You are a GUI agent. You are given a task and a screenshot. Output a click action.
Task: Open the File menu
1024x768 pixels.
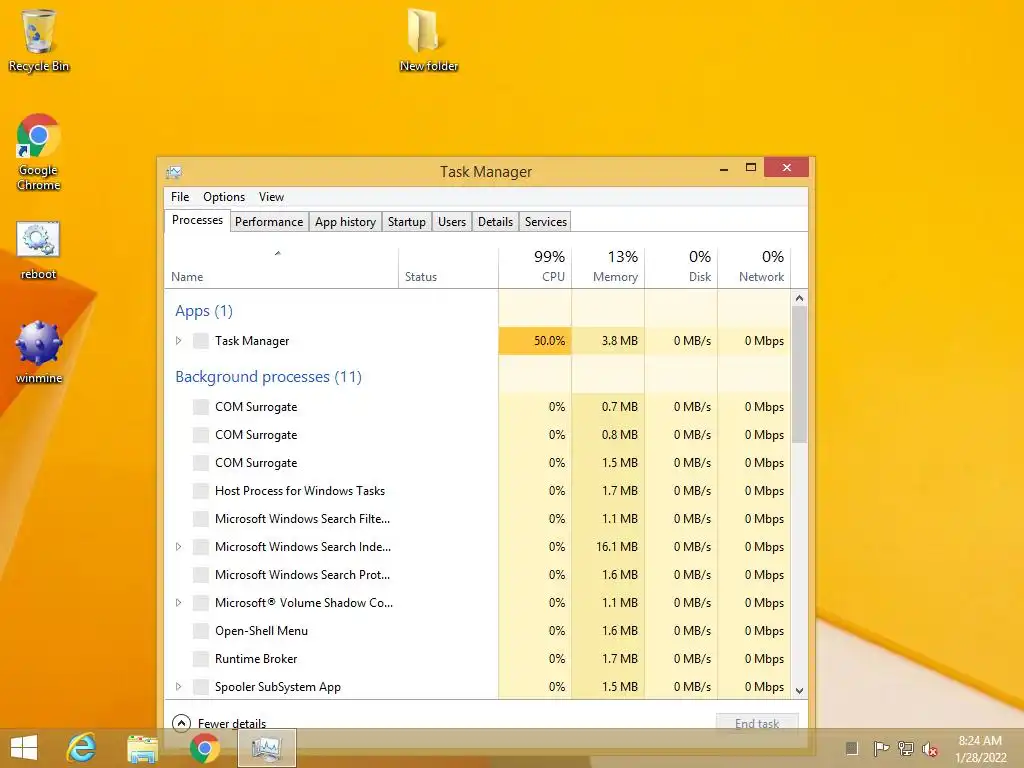click(x=180, y=197)
